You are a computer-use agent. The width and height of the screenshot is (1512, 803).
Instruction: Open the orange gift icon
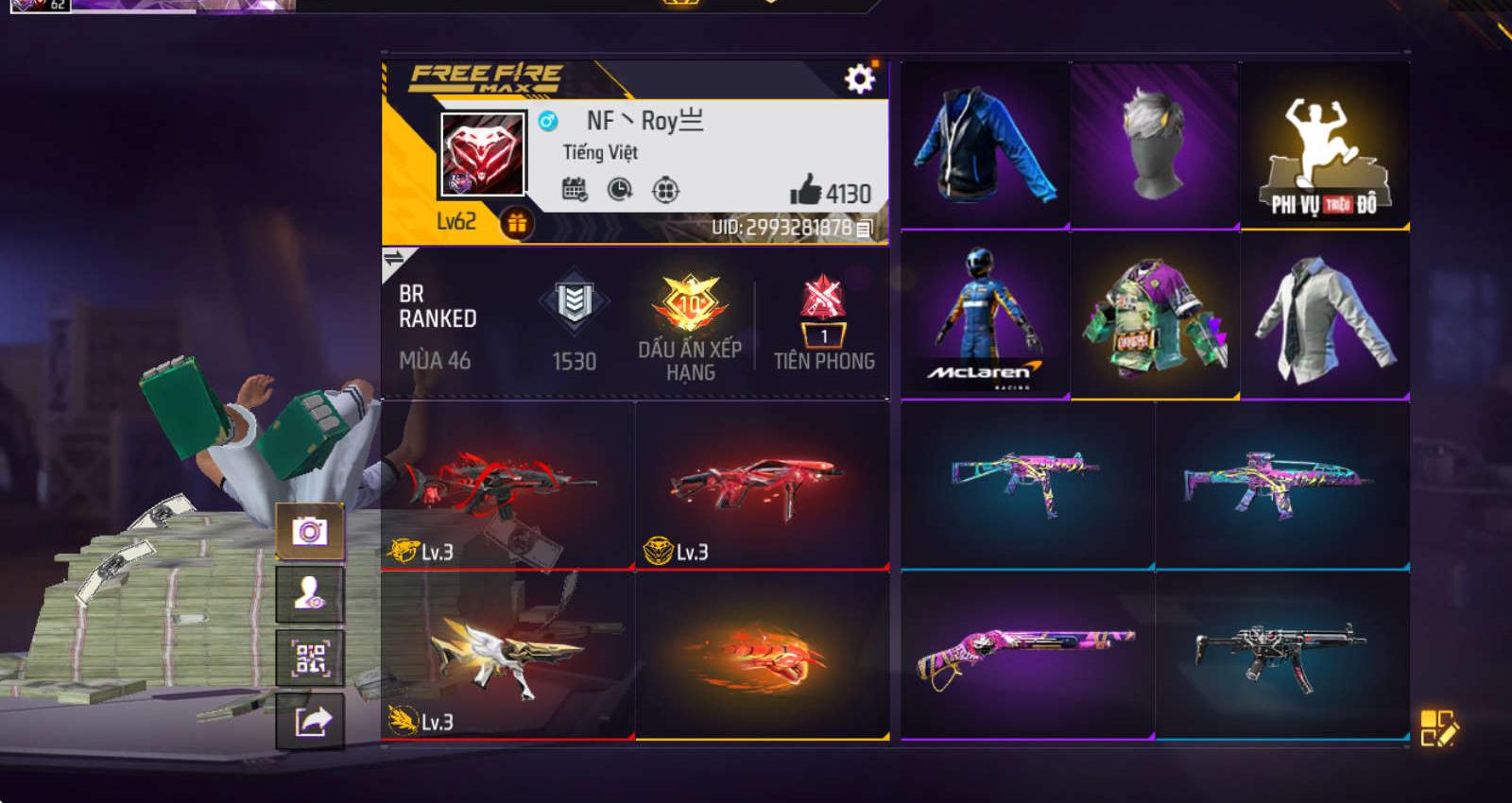517,223
